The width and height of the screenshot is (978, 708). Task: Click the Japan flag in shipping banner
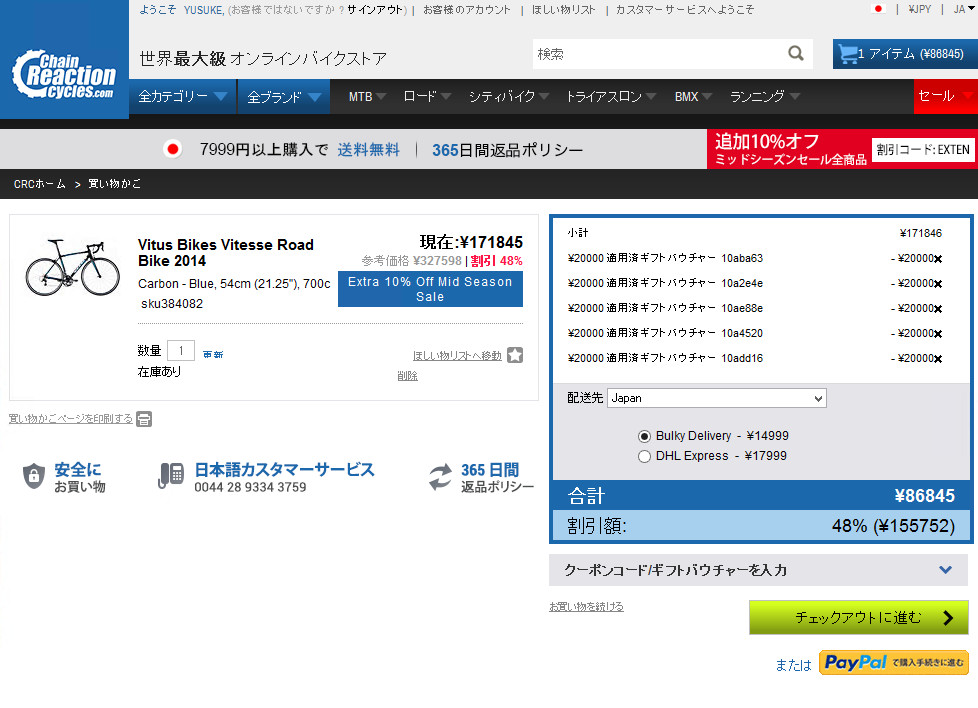pyautogui.click(x=173, y=150)
